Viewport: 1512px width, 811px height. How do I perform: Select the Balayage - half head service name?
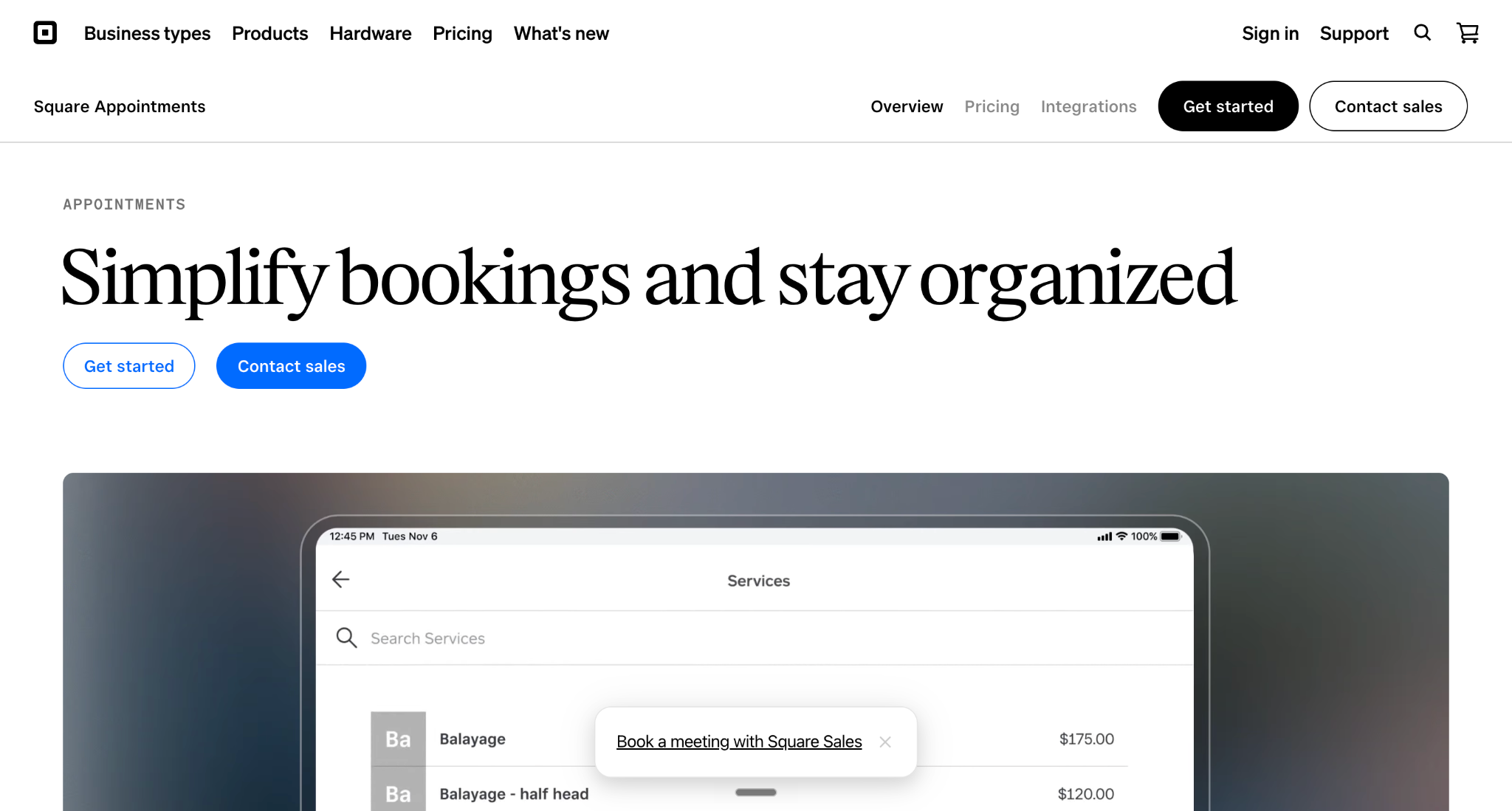514,794
